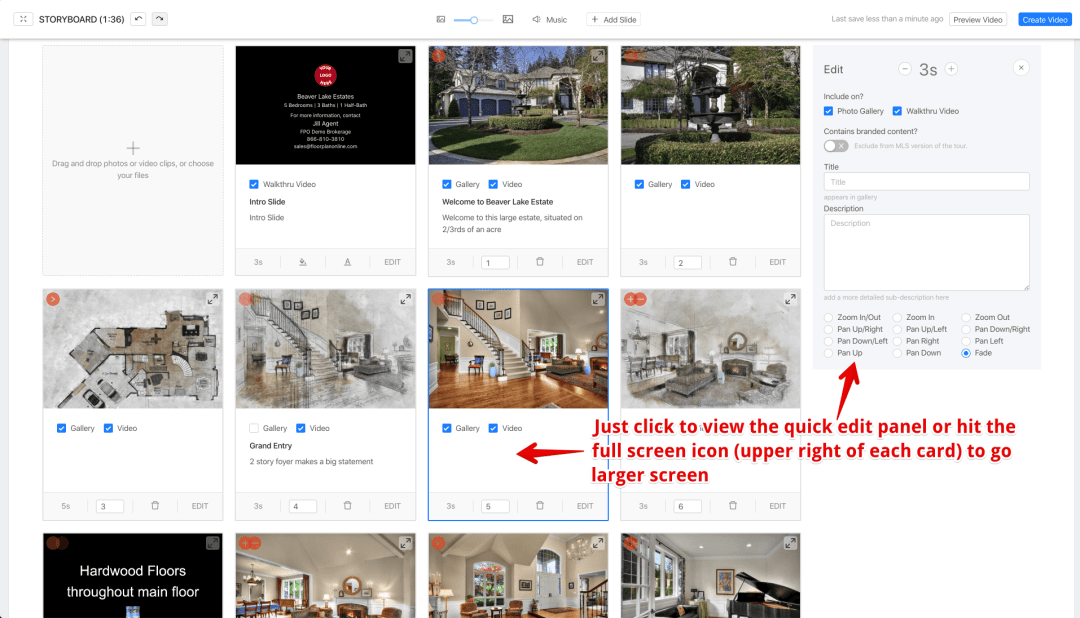1080x618 pixels.
Task: Decrease slide duration with minus button
Action: click(x=905, y=69)
